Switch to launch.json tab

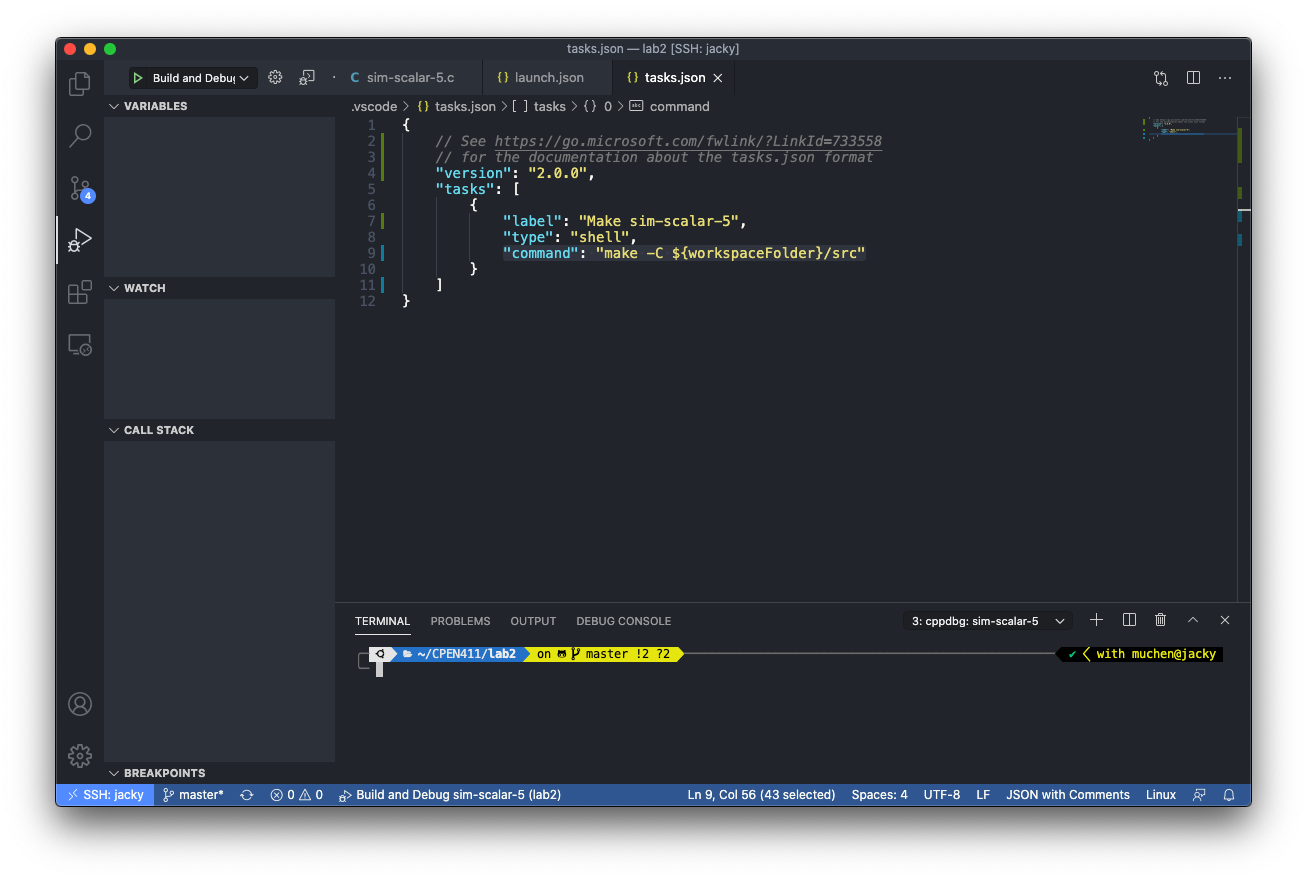548,78
